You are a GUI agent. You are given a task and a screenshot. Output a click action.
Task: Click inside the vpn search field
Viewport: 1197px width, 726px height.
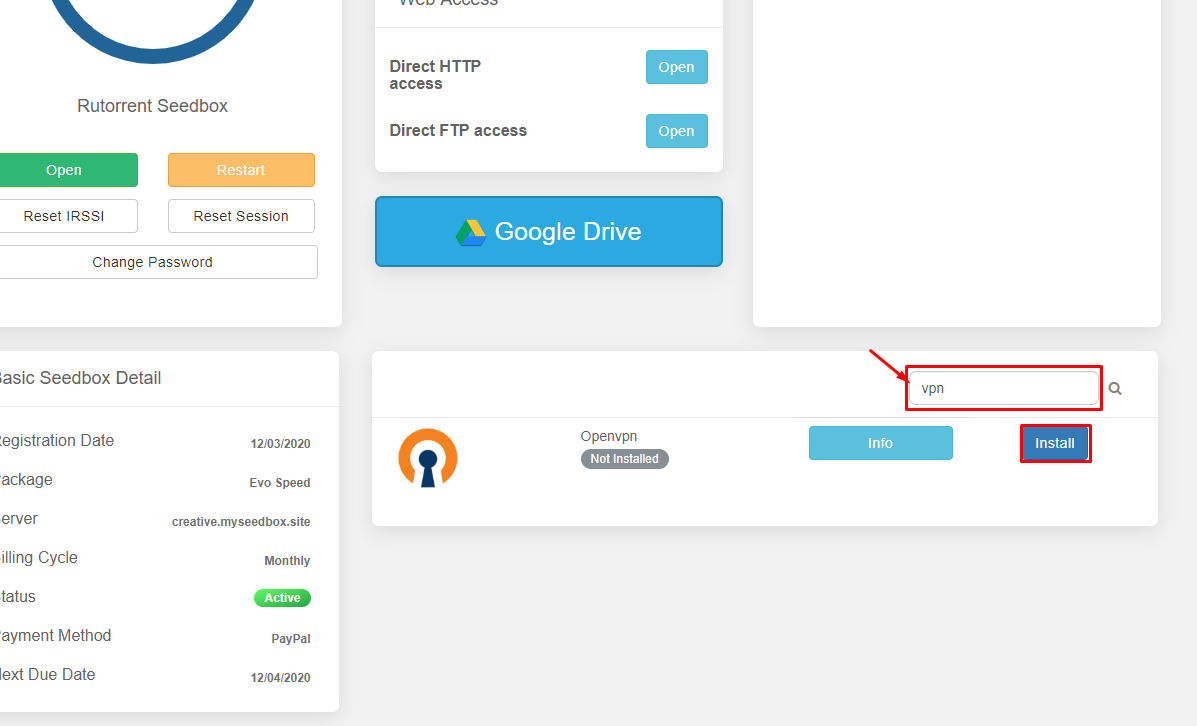click(x=1000, y=388)
